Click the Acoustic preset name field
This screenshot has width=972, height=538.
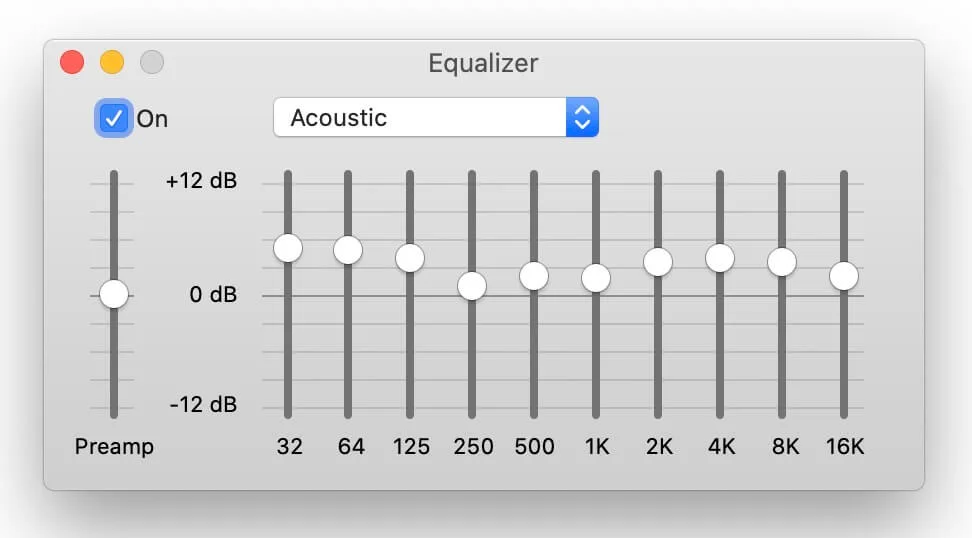click(x=420, y=117)
